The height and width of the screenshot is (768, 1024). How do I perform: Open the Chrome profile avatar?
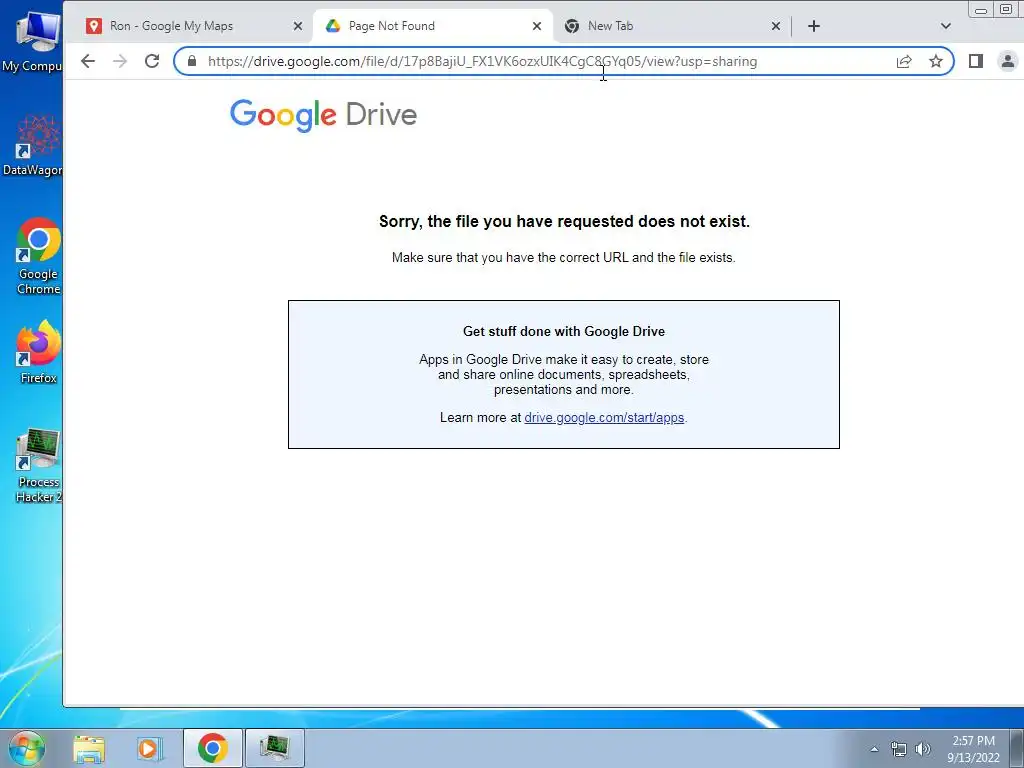[1008, 61]
